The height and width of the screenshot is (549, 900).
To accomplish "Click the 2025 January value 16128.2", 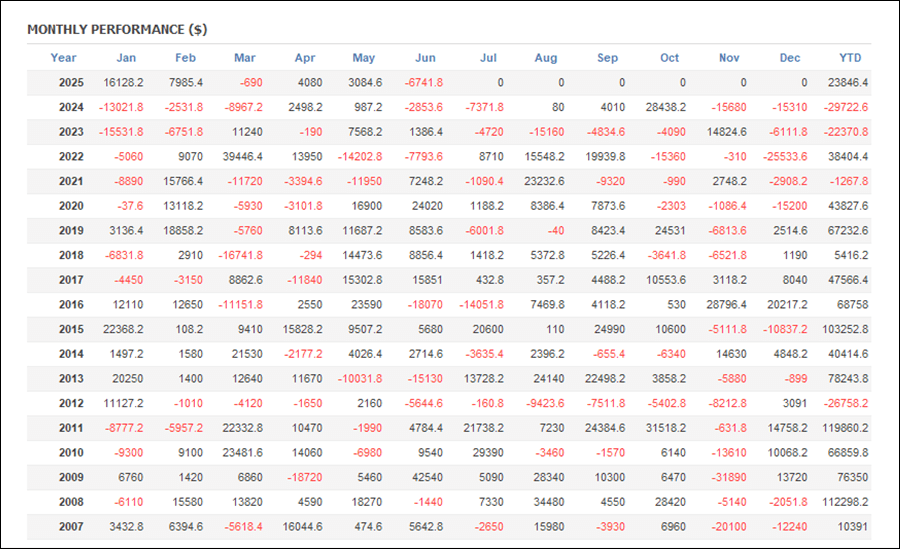I will coord(123,83).
